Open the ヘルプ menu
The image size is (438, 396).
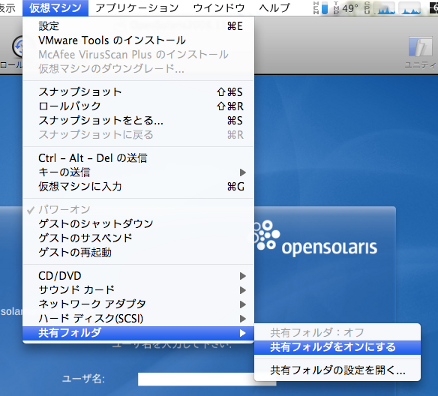(275, 8)
